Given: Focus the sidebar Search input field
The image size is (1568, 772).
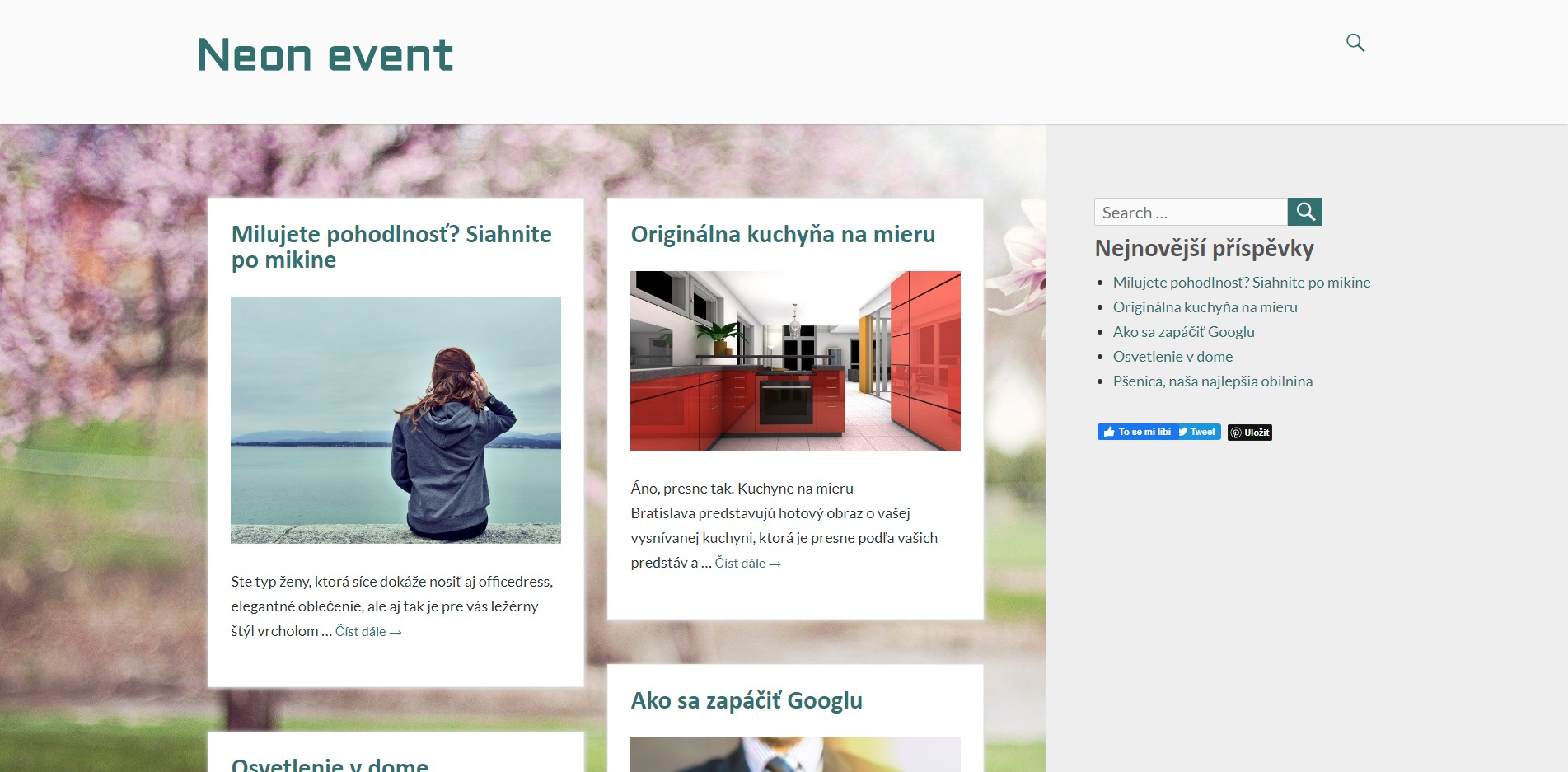Looking at the screenshot, I should click(x=1191, y=212).
